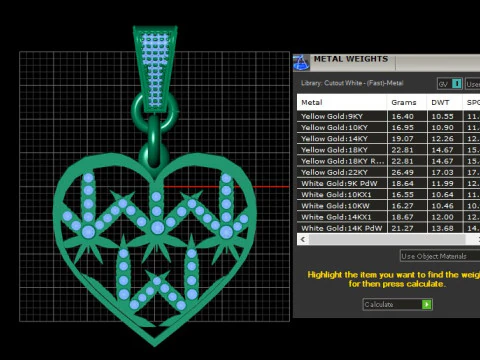
Task: Click the Use Object Materials button
Action: 440,256
